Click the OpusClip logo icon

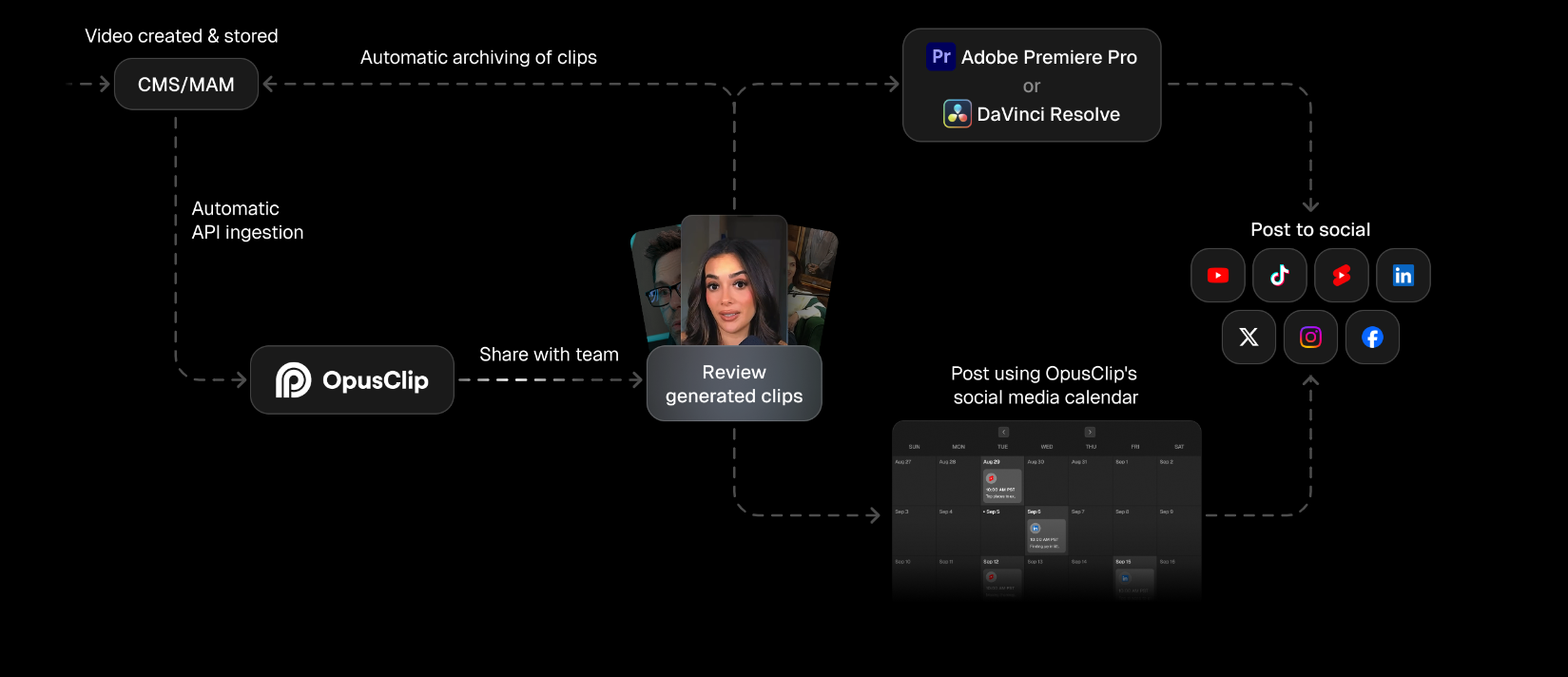pyautogui.click(x=293, y=380)
